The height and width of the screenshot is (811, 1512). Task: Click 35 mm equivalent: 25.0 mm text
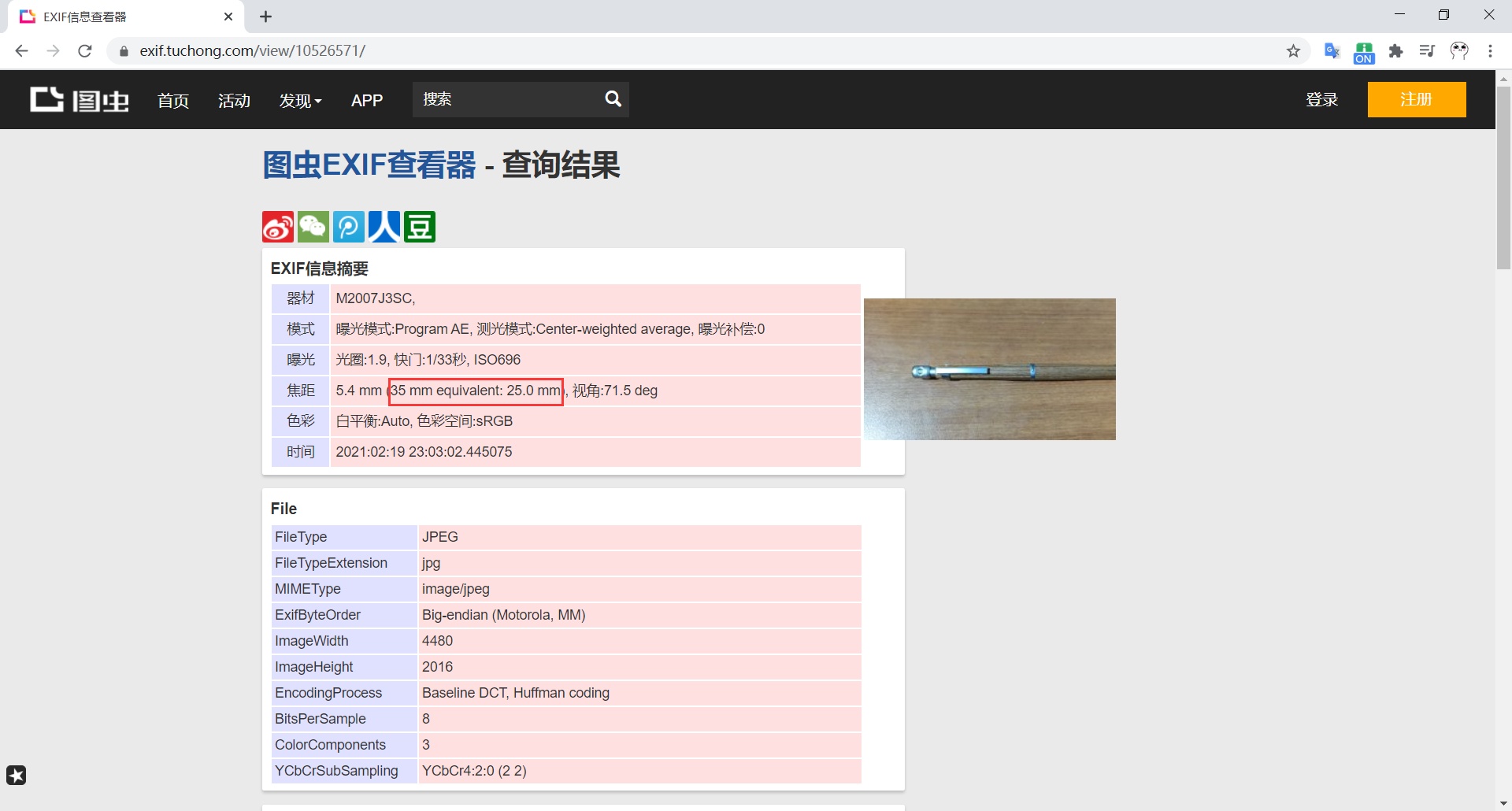tap(476, 391)
